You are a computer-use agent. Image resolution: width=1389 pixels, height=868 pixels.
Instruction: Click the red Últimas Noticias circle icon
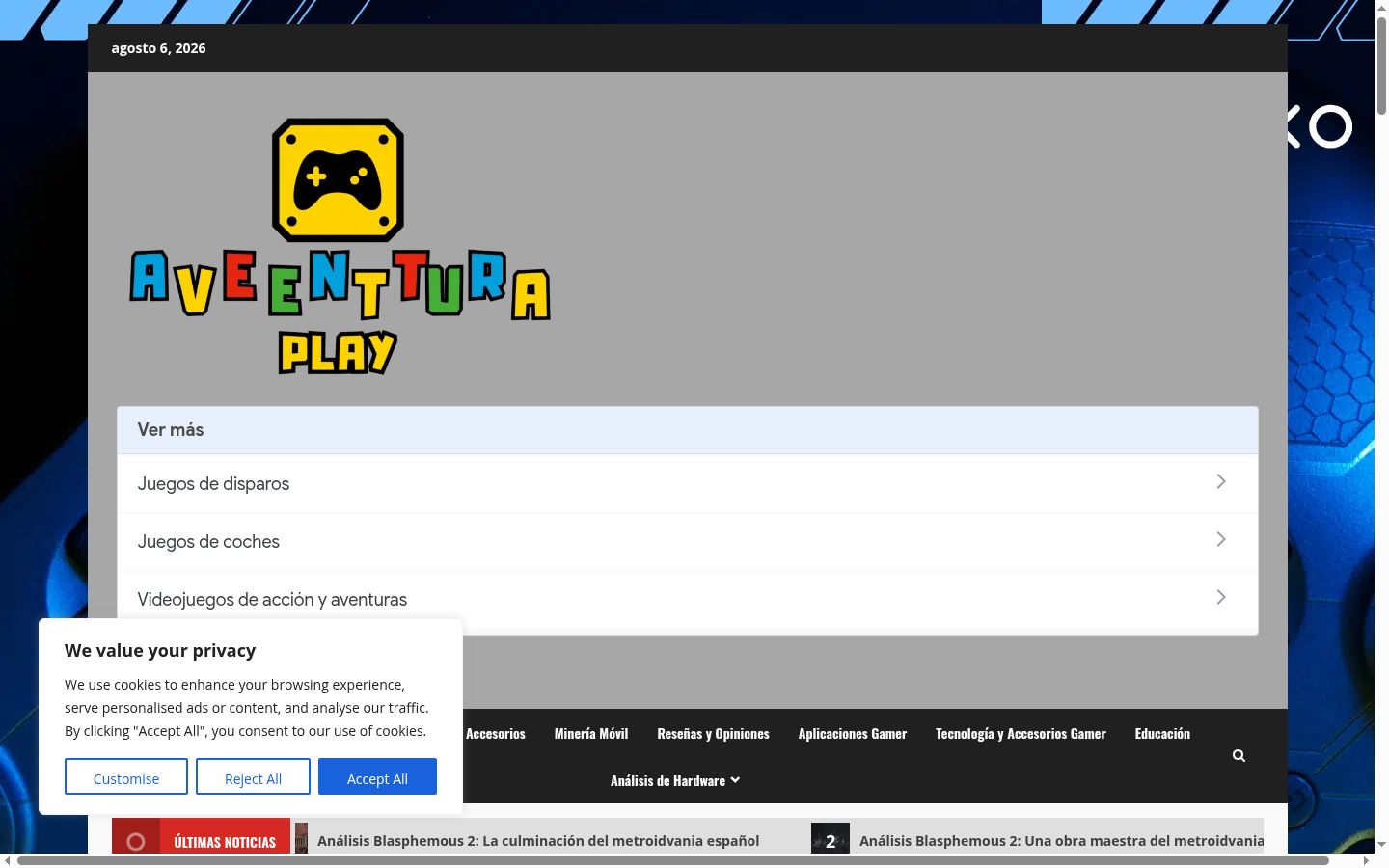tap(136, 842)
